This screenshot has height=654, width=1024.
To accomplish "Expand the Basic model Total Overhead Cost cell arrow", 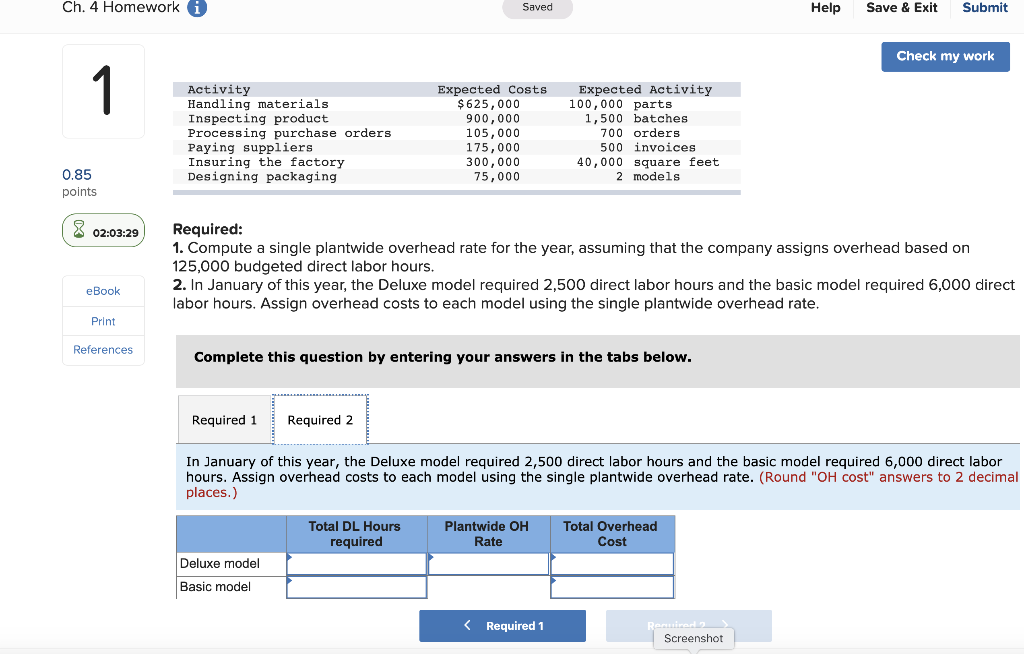I will pos(554,579).
